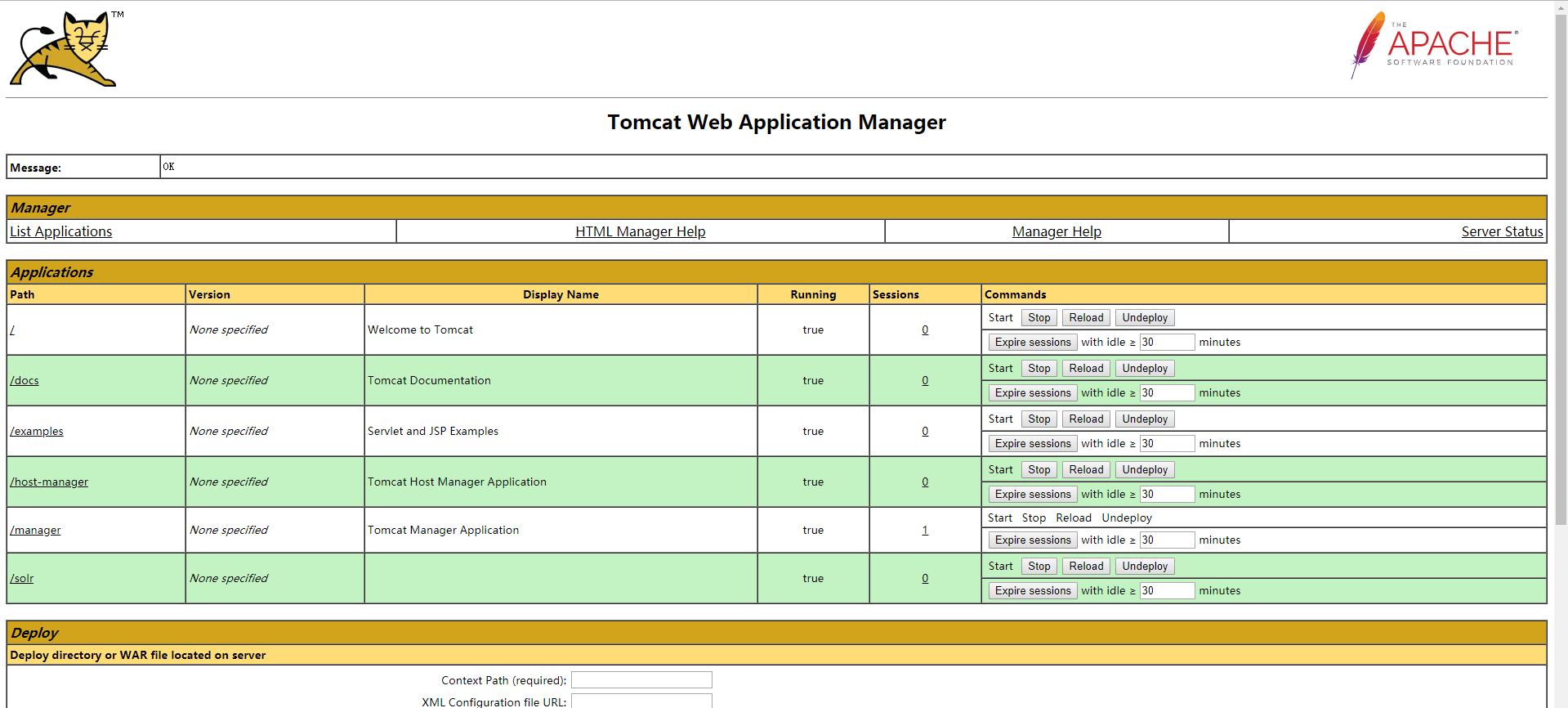Click the Tomcat cat logo
Viewport: 1568px width, 708px height.
click(65, 48)
